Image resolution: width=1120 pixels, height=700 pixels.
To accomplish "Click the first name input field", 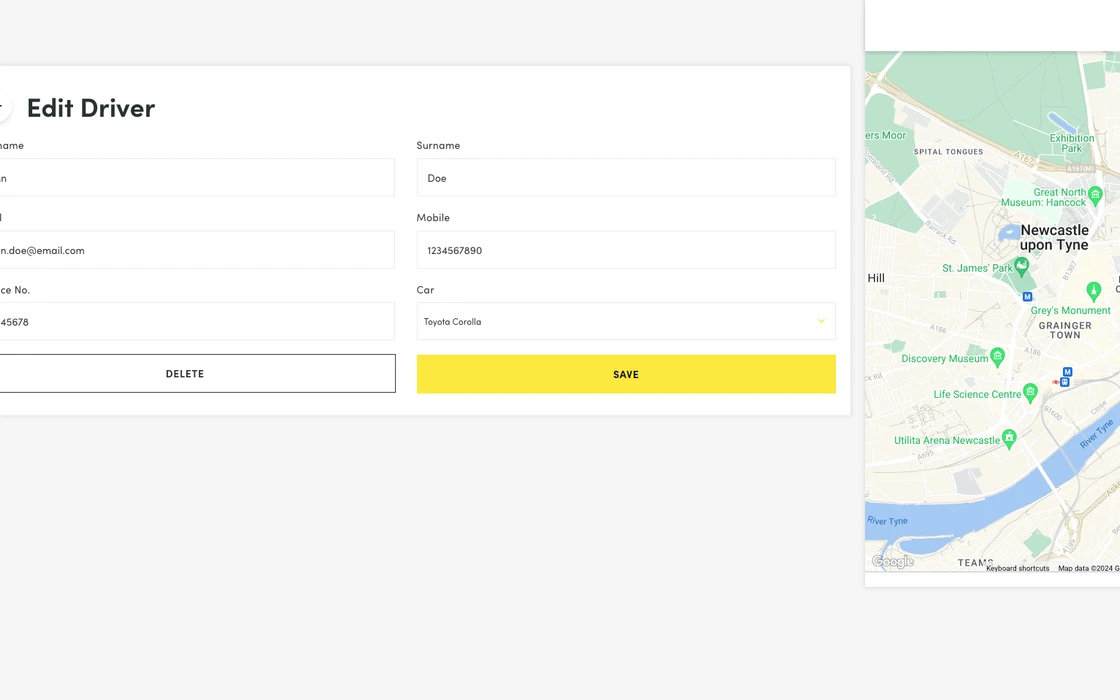I will click(196, 178).
